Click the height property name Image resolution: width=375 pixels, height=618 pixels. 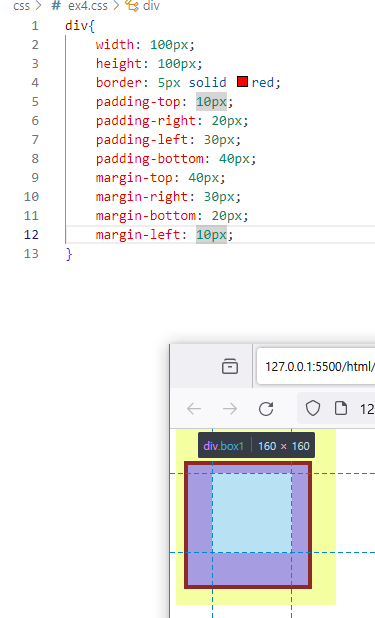pyautogui.click(x=119, y=63)
